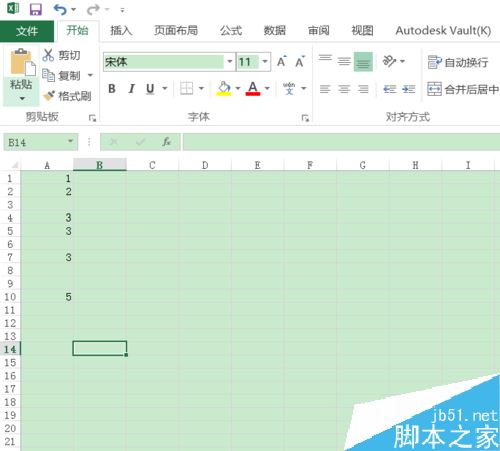Screen dimensions: 500x451
Task: Expand the 粘贴 paste options arrow
Action: 22,98
